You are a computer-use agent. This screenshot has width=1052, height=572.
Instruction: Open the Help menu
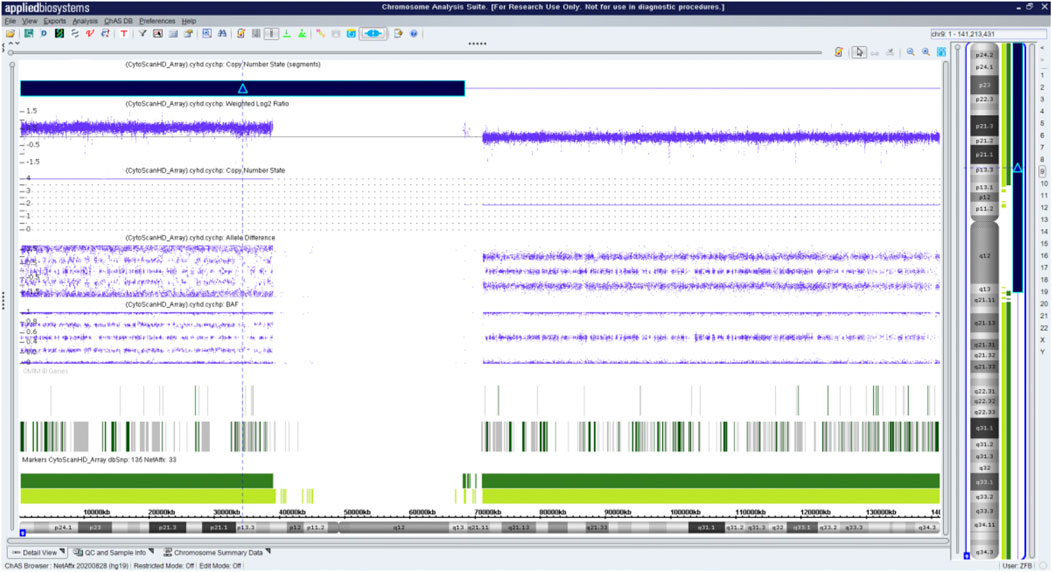tap(189, 21)
